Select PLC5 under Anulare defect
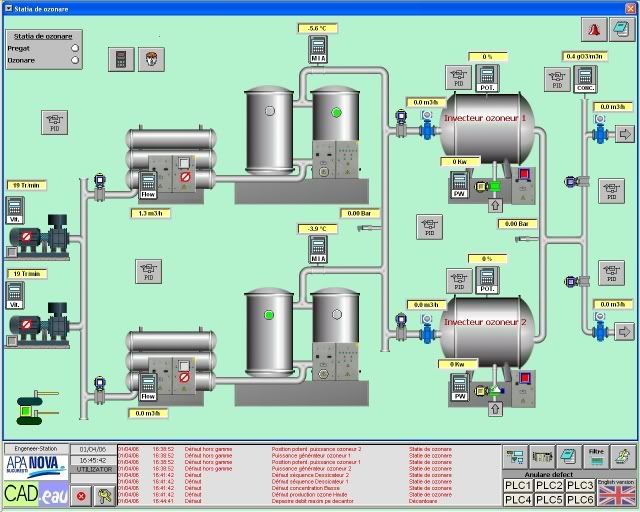640x512 pixels. coord(549,500)
